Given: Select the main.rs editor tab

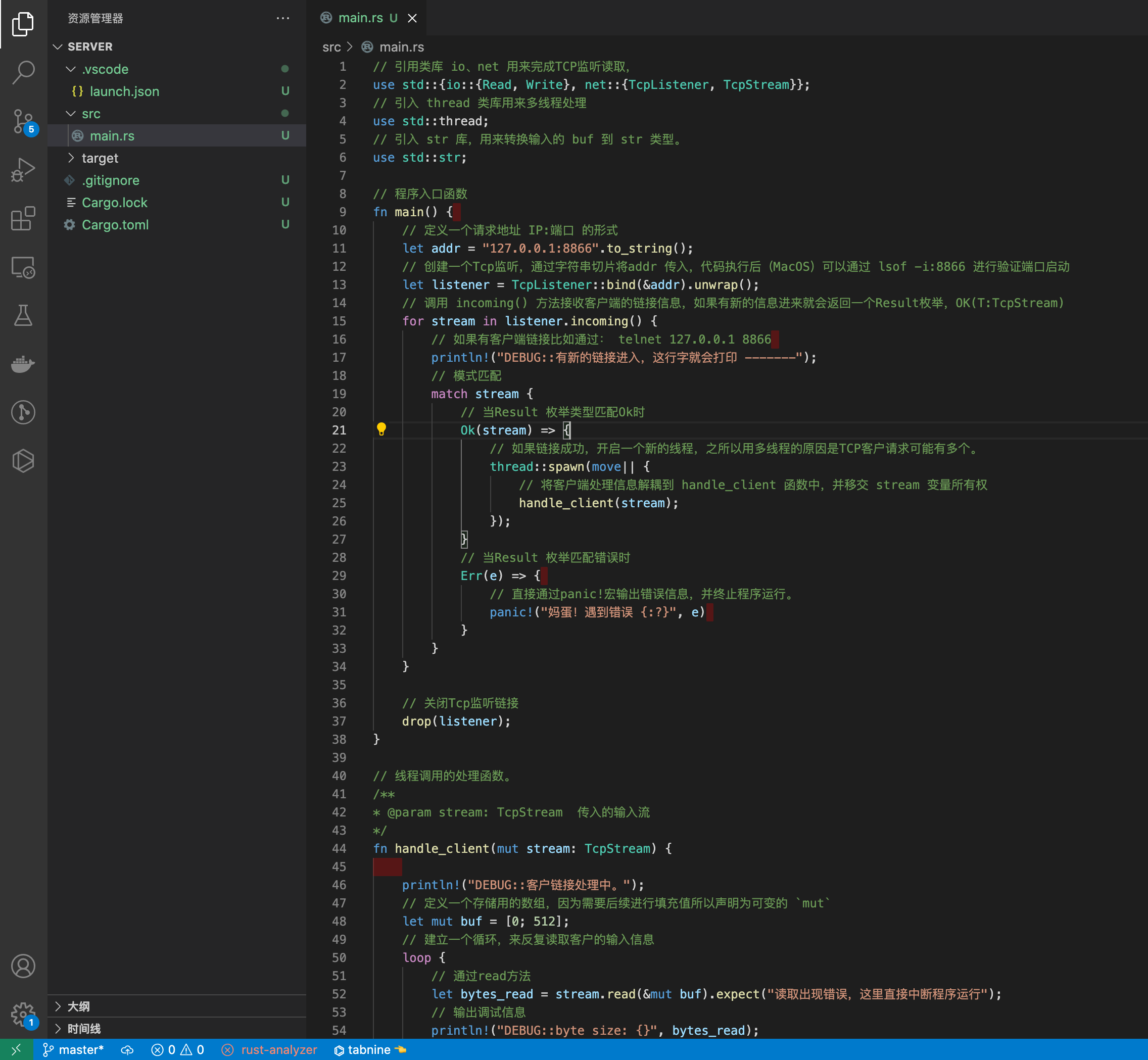Looking at the screenshot, I should 360,18.
